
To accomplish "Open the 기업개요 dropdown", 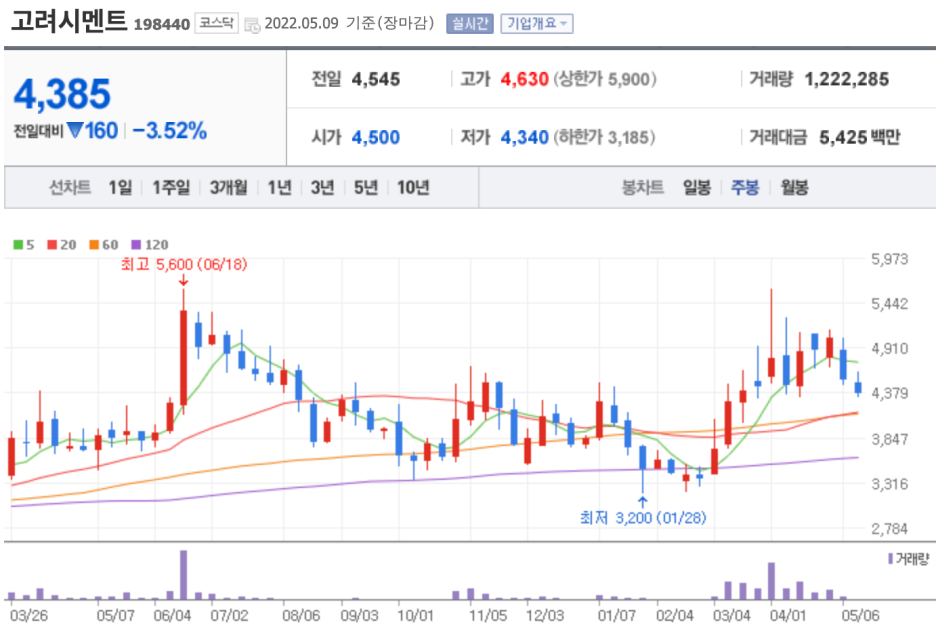I will tap(537, 23).
